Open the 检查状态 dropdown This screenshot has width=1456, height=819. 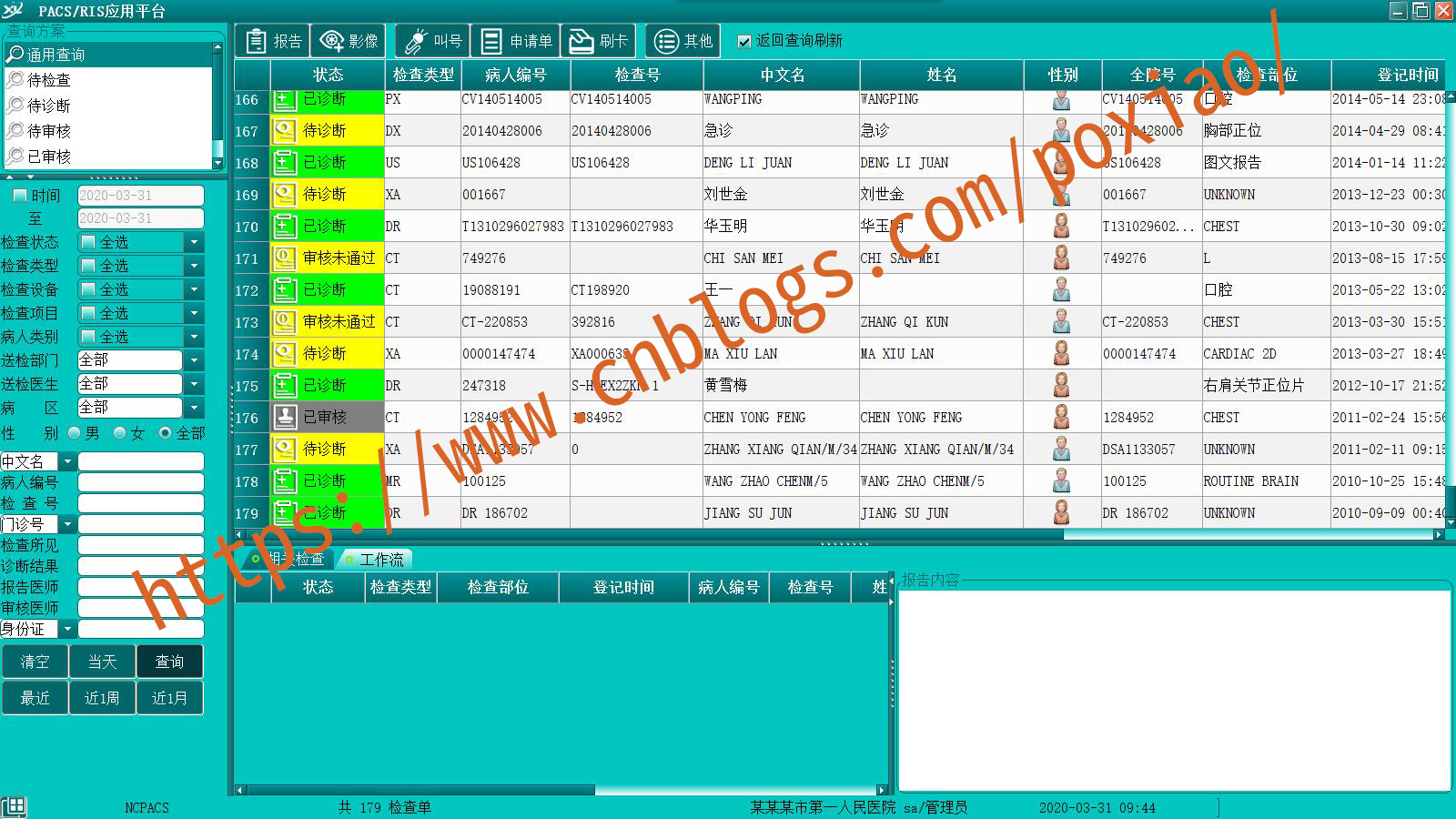(194, 242)
